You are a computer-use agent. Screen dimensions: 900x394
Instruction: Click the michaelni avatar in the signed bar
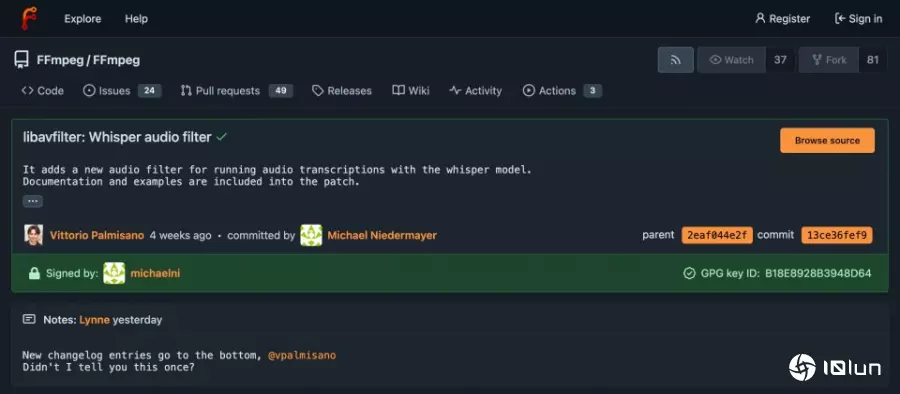[x=114, y=273]
